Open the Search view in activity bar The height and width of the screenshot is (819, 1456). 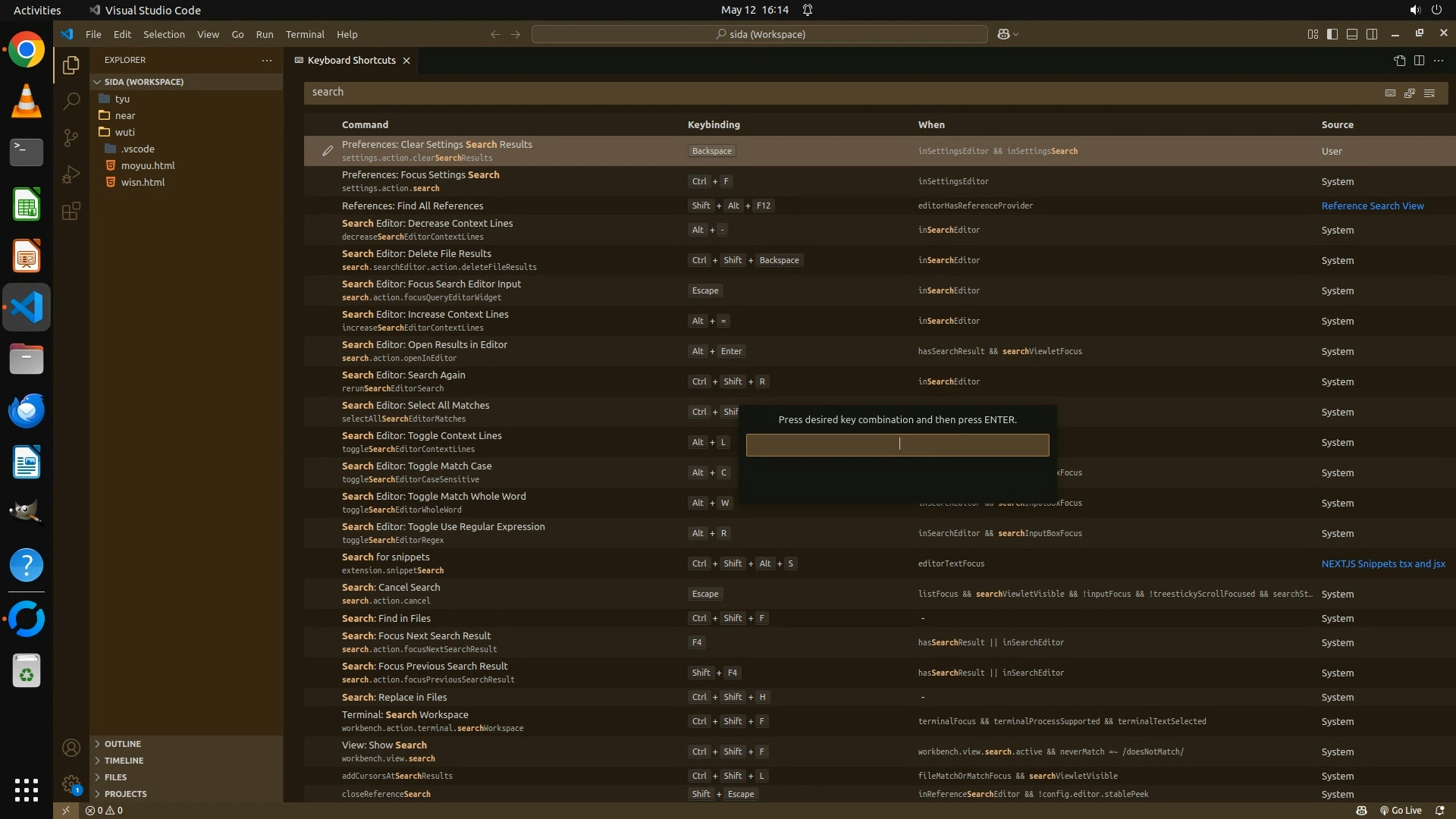[71, 101]
